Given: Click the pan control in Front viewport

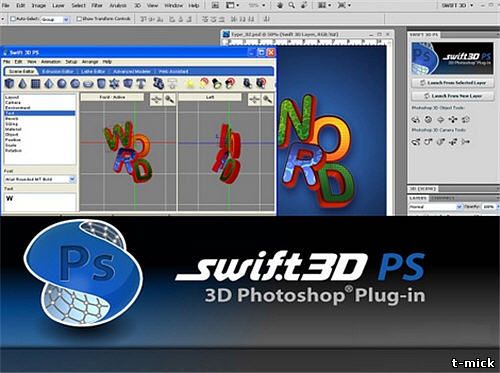Looking at the screenshot, I should pos(156,99).
